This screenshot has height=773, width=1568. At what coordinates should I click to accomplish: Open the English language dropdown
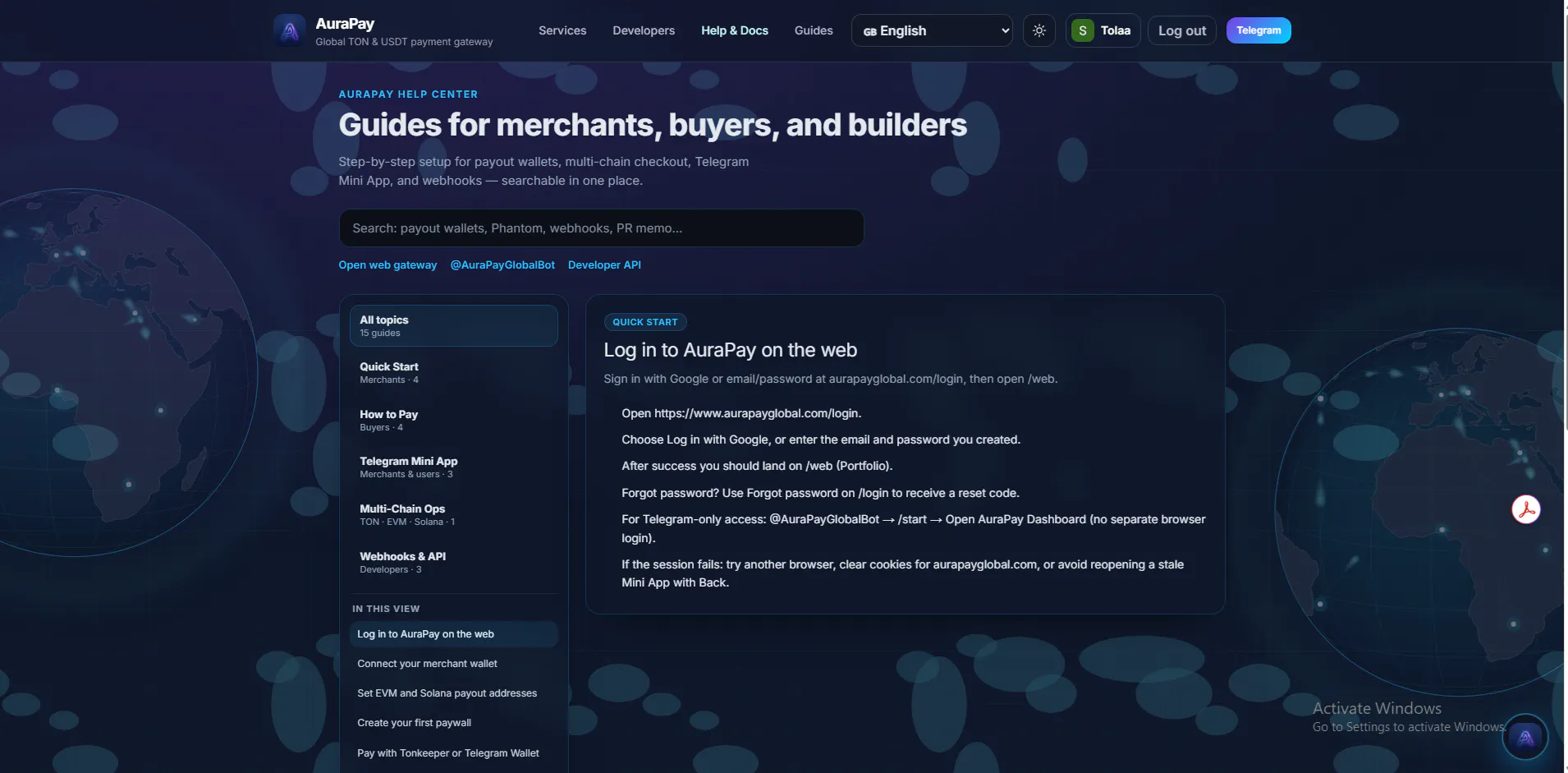pyautogui.click(x=932, y=30)
